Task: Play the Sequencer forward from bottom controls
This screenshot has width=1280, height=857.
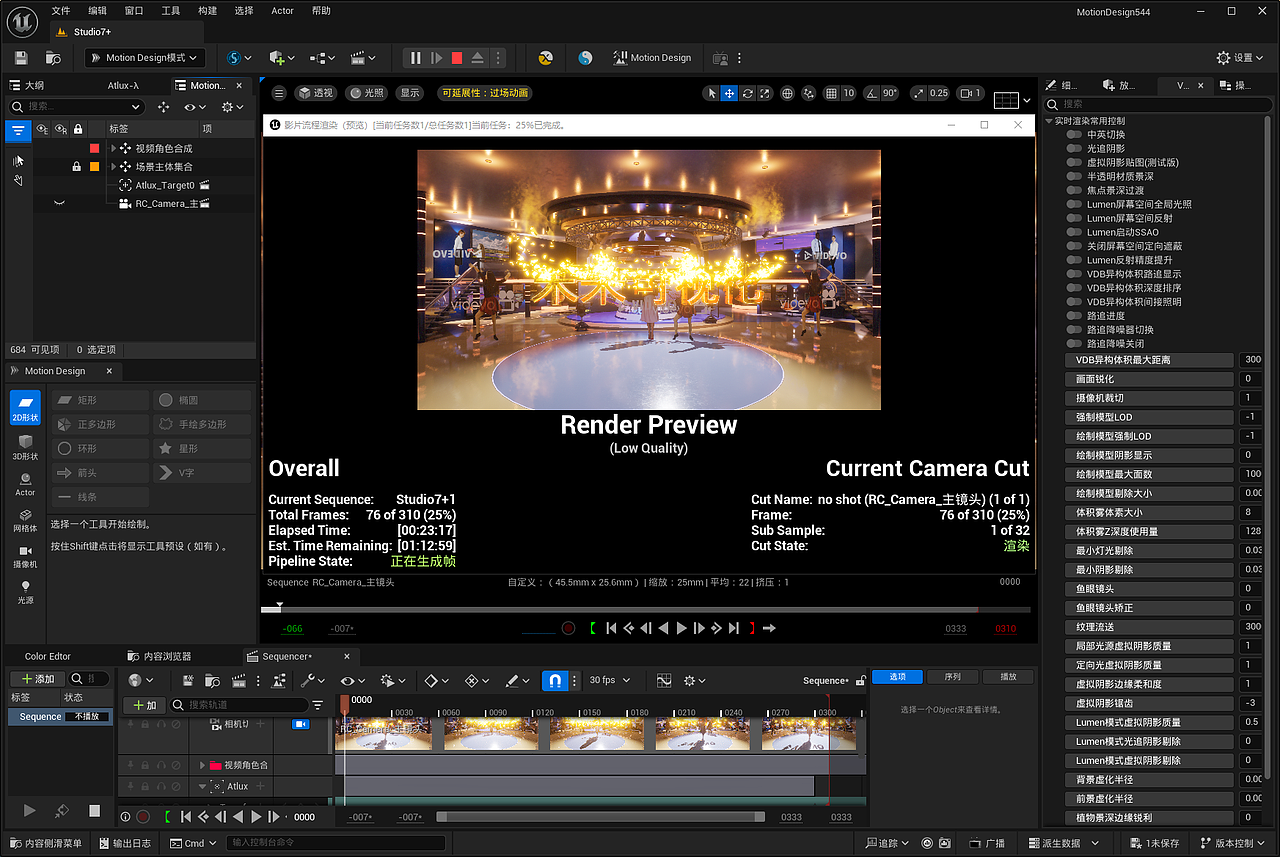Action: (256, 817)
